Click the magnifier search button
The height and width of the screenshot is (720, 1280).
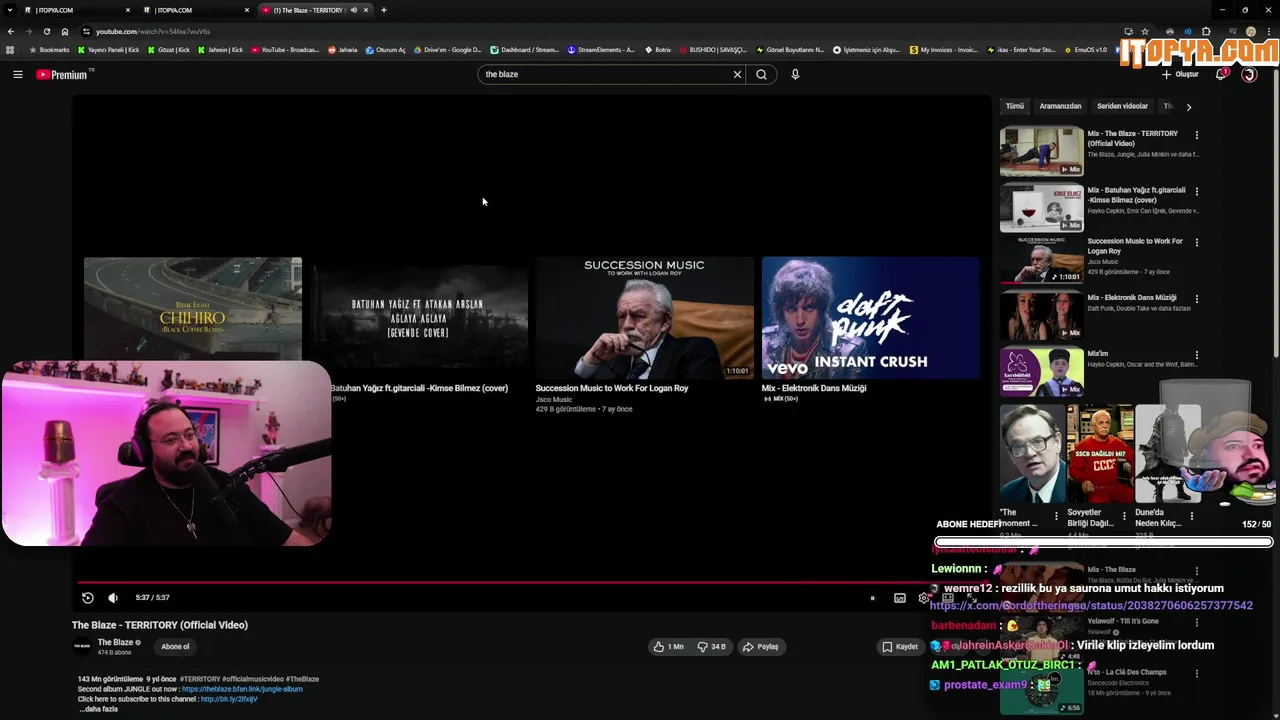761,74
